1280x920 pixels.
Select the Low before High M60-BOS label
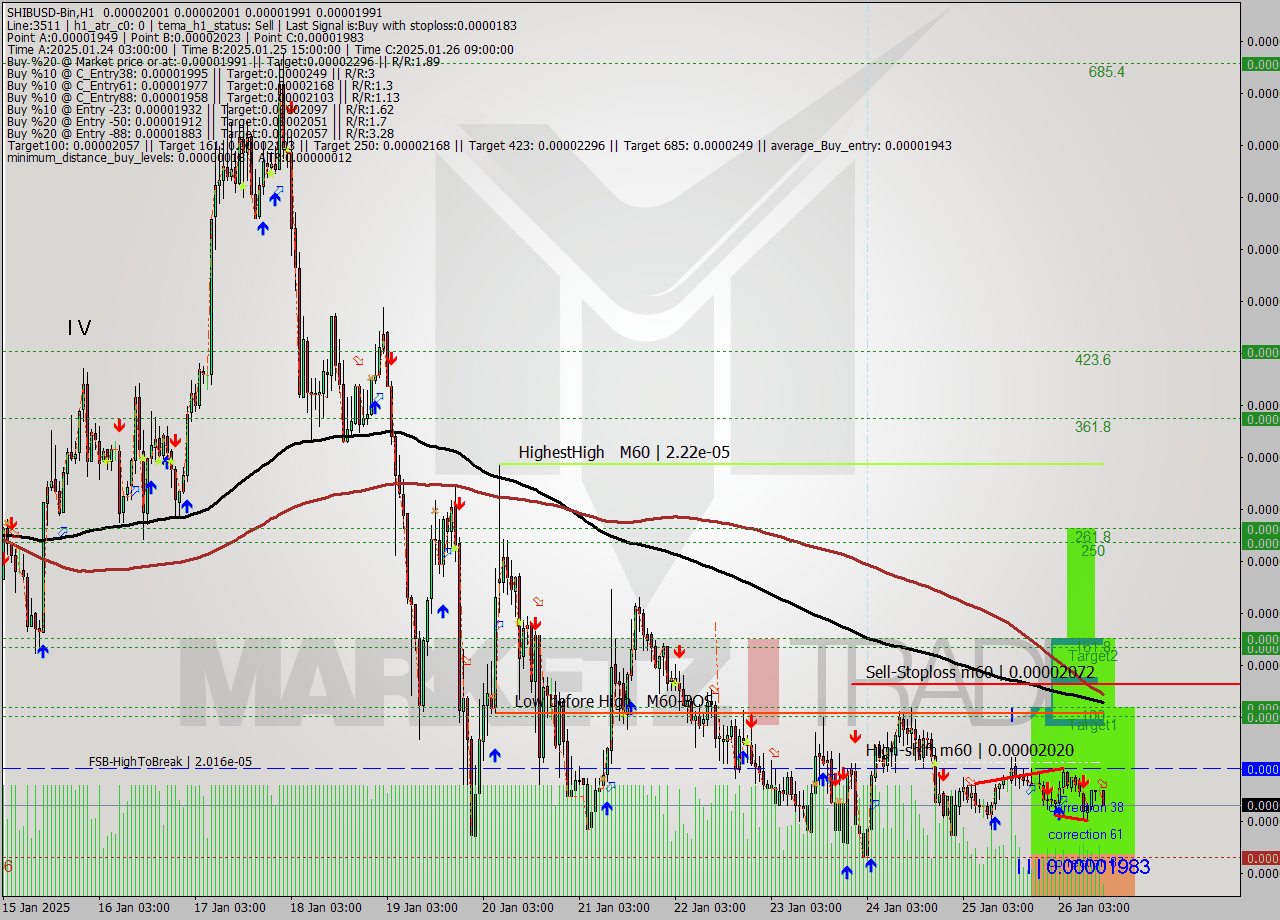pyautogui.click(x=614, y=702)
